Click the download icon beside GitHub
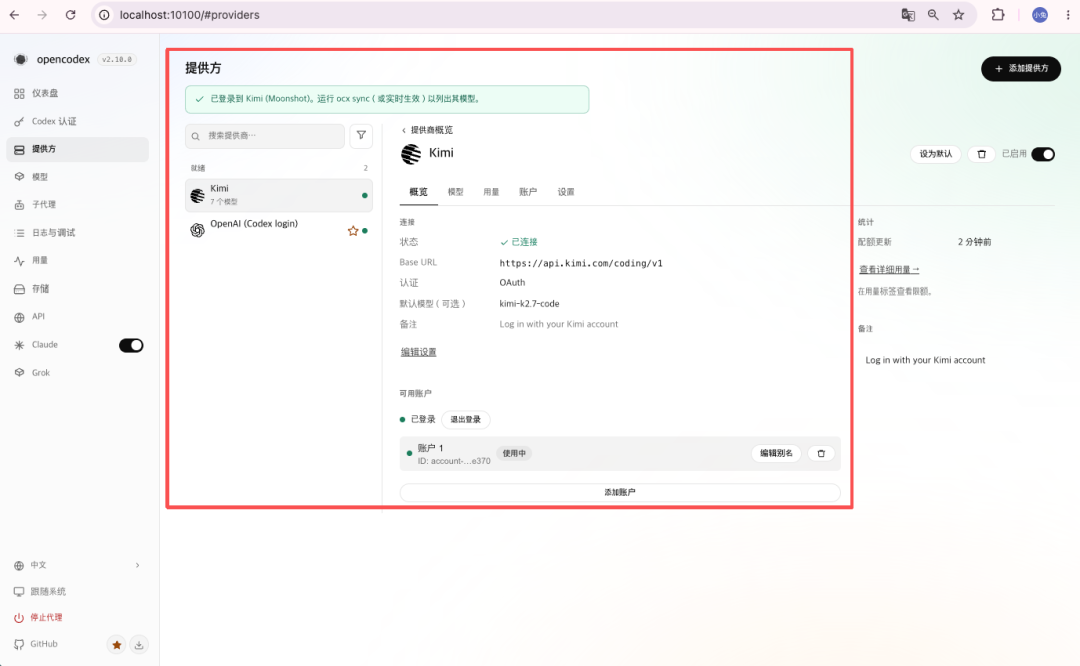The image size is (1080, 666). point(138,645)
